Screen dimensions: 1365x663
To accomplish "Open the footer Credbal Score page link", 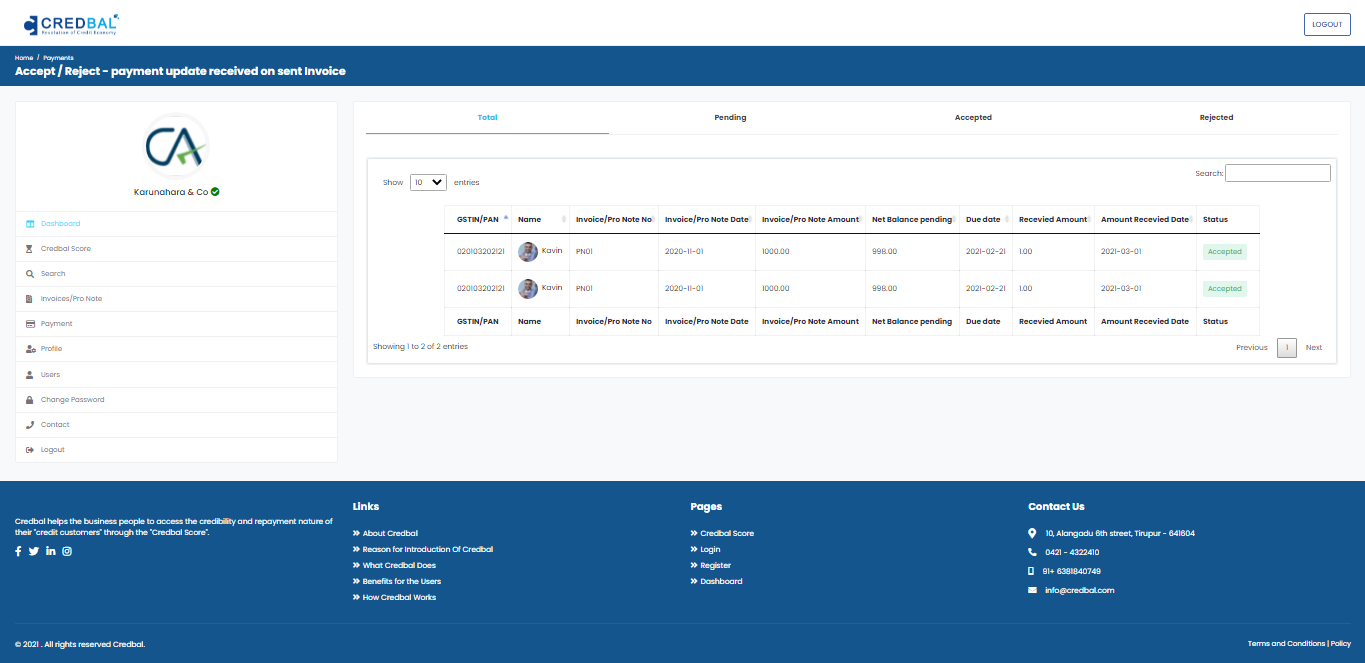I will tap(727, 533).
